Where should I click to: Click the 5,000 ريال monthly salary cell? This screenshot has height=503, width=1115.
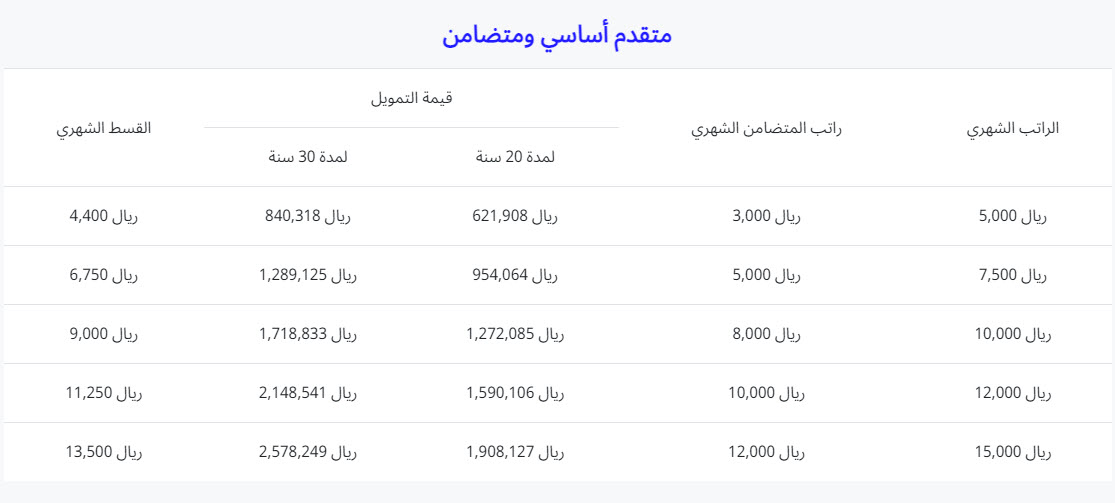tap(1013, 216)
